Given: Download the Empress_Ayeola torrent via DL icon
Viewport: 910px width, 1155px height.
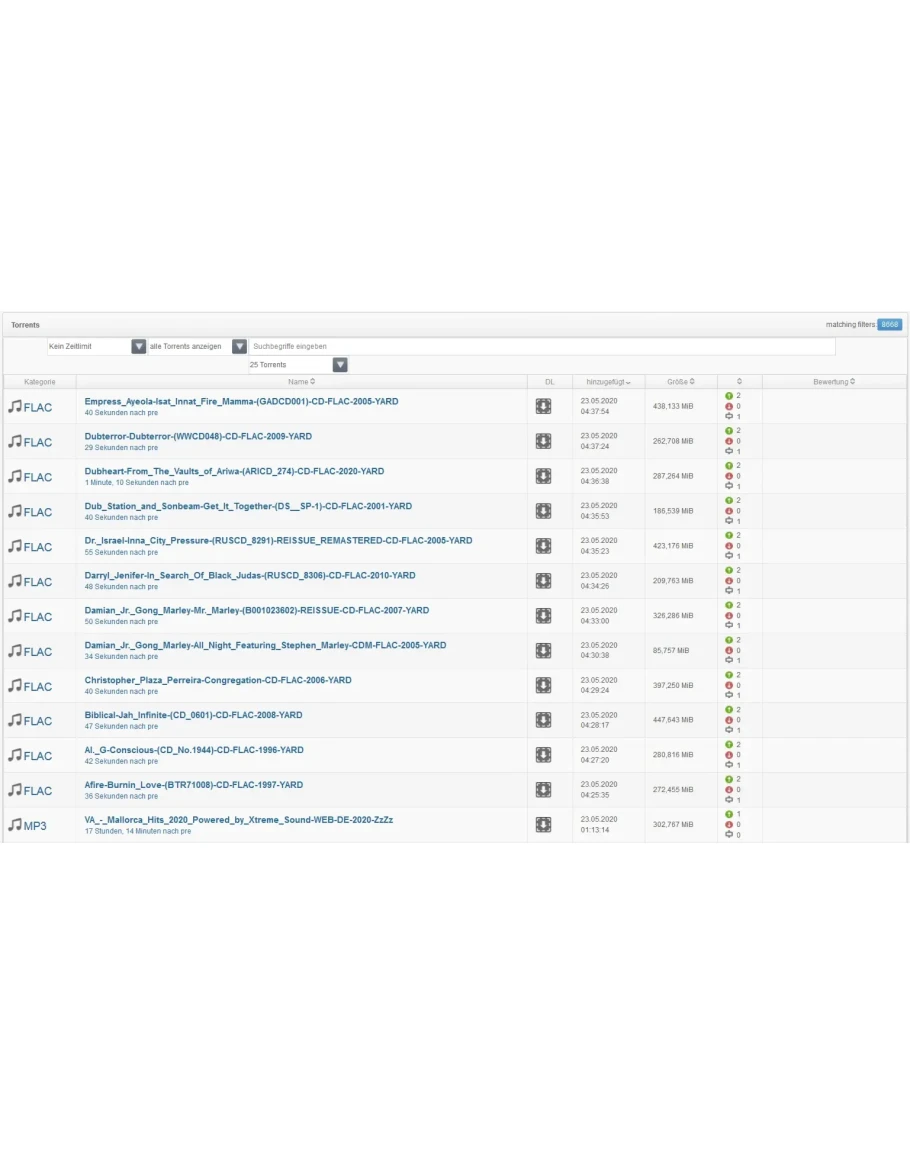Looking at the screenshot, I should tap(543, 406).
